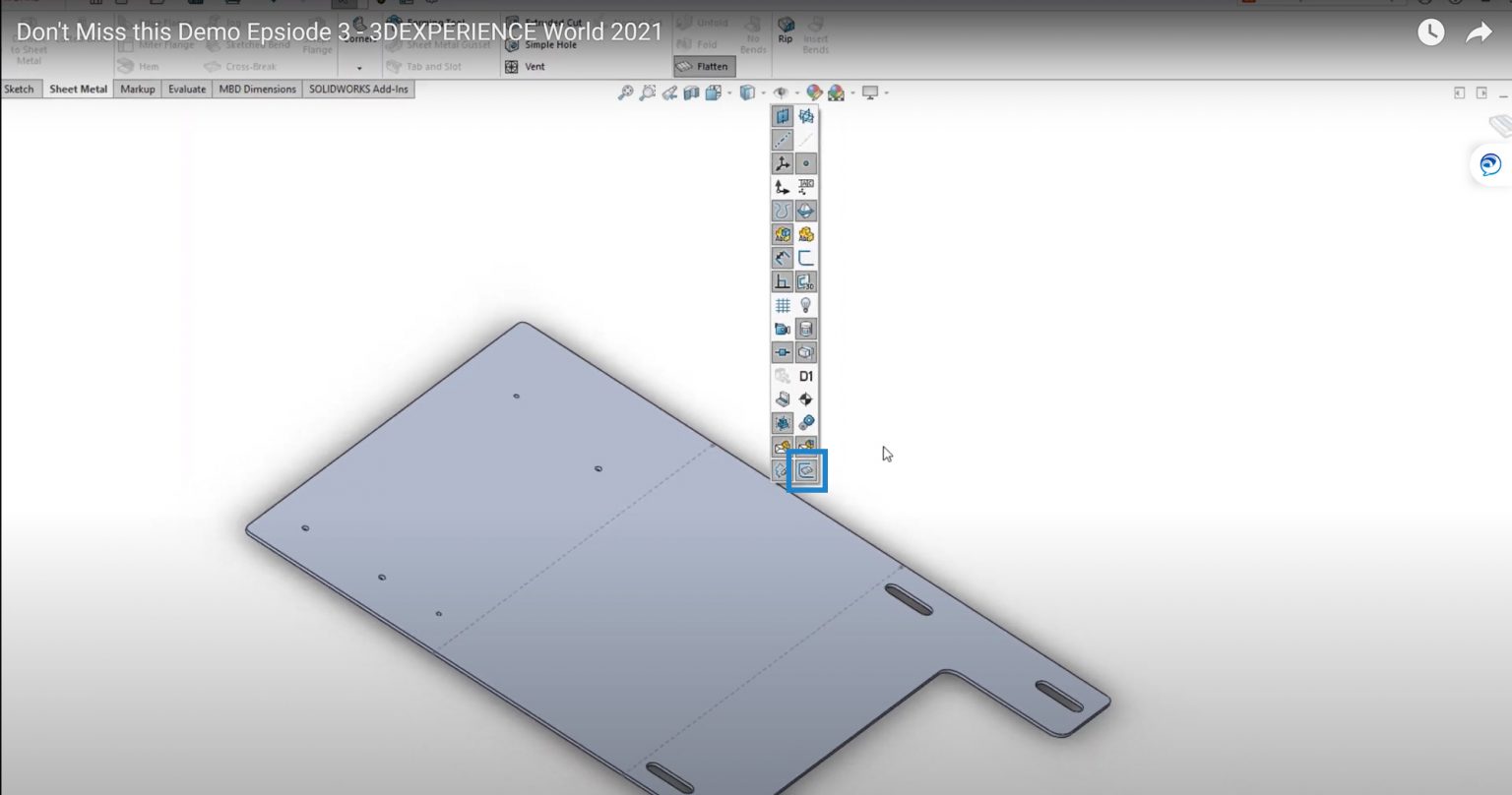
Task: Open the SOLIDWORKS Add-Ins tab
Action: pyautogui.click(x=357, y=89)
